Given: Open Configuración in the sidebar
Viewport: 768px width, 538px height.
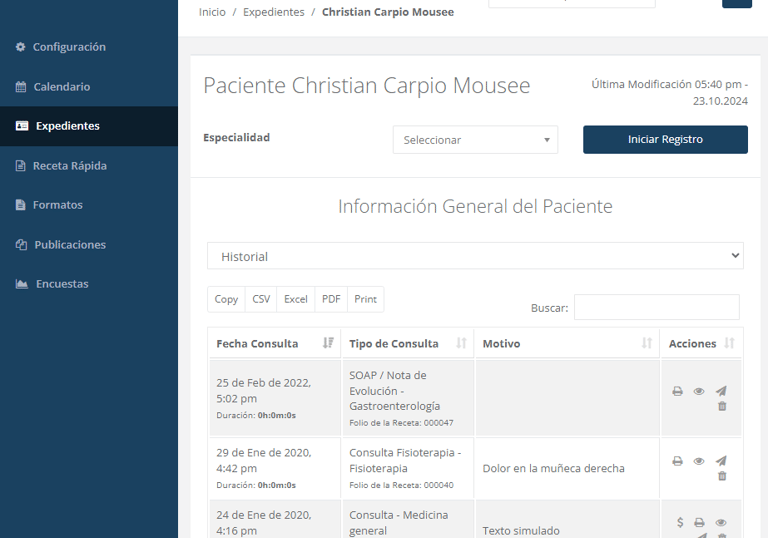Looking at the screenshot, I should coord(89,47).
